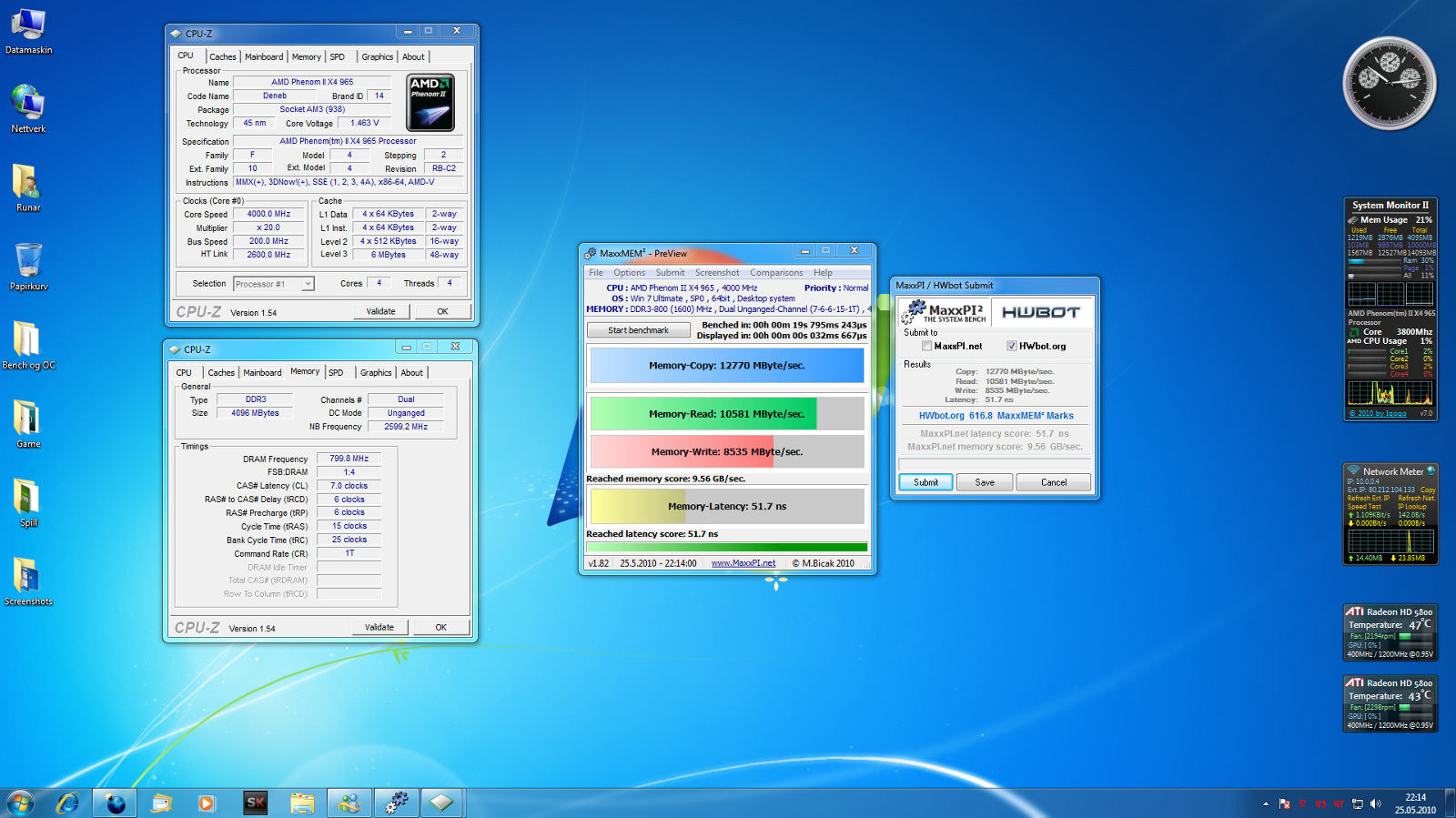Screen dimensions: 1456x818
Task: Click IP Lookup in Network Meter
Action: pyautogui.click(x=1412, y=506)
